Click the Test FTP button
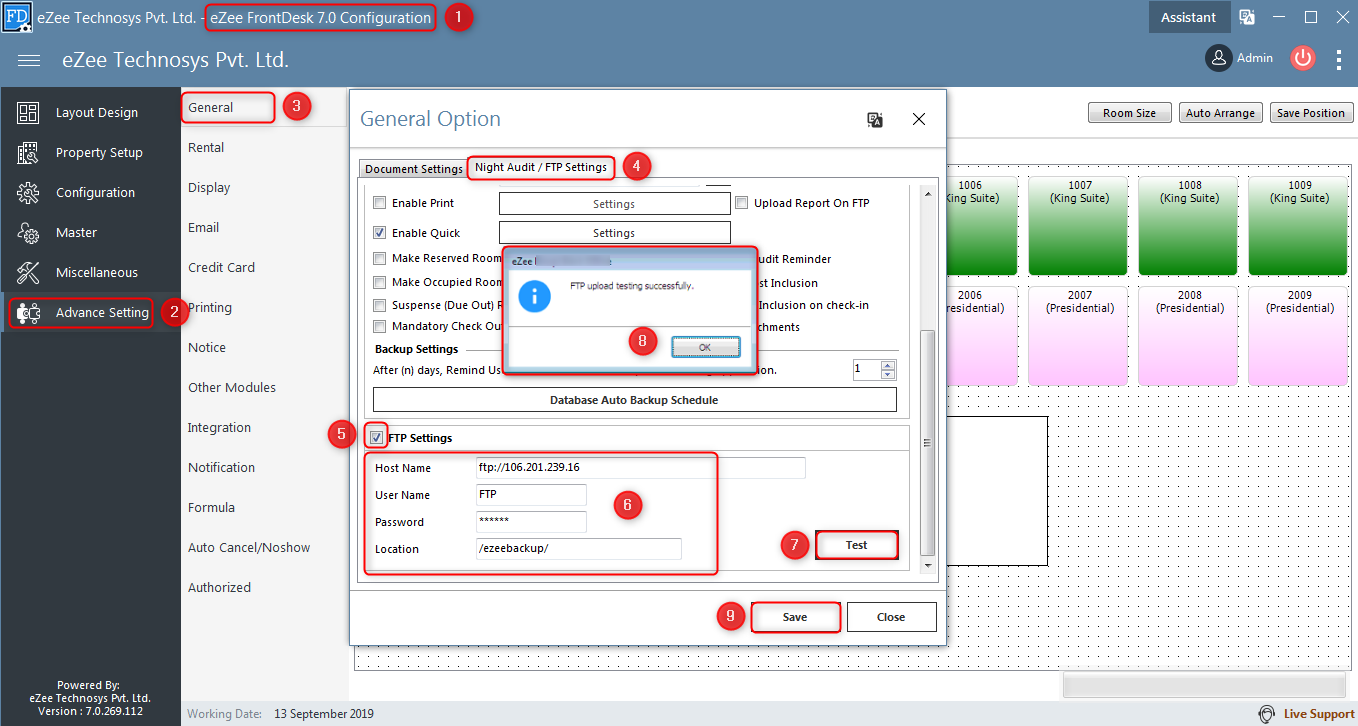The height and width of the screenshot is (726, 1358). (x=857, y=545)
